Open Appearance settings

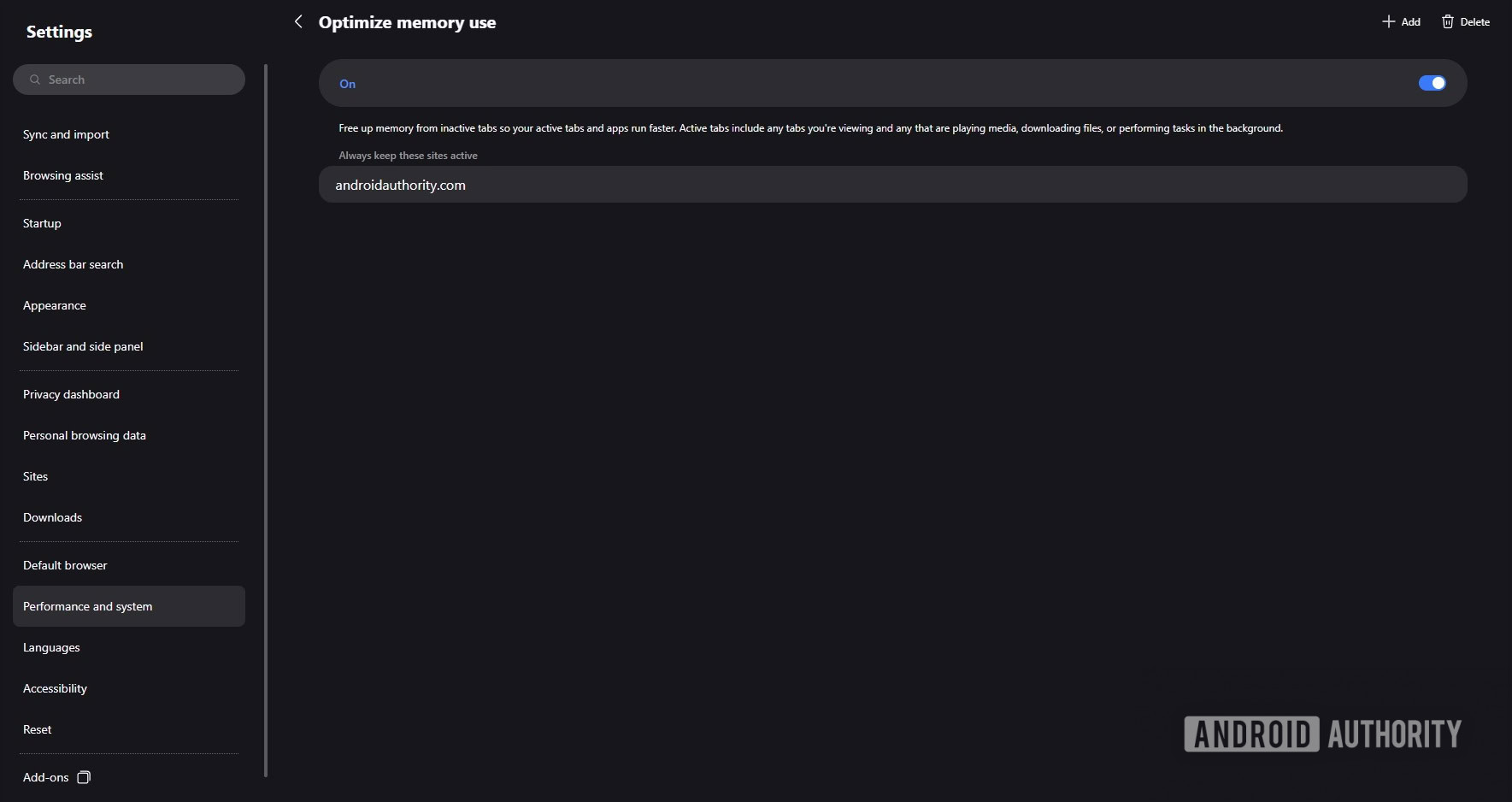pyautogui.click(x=55, y=305)
